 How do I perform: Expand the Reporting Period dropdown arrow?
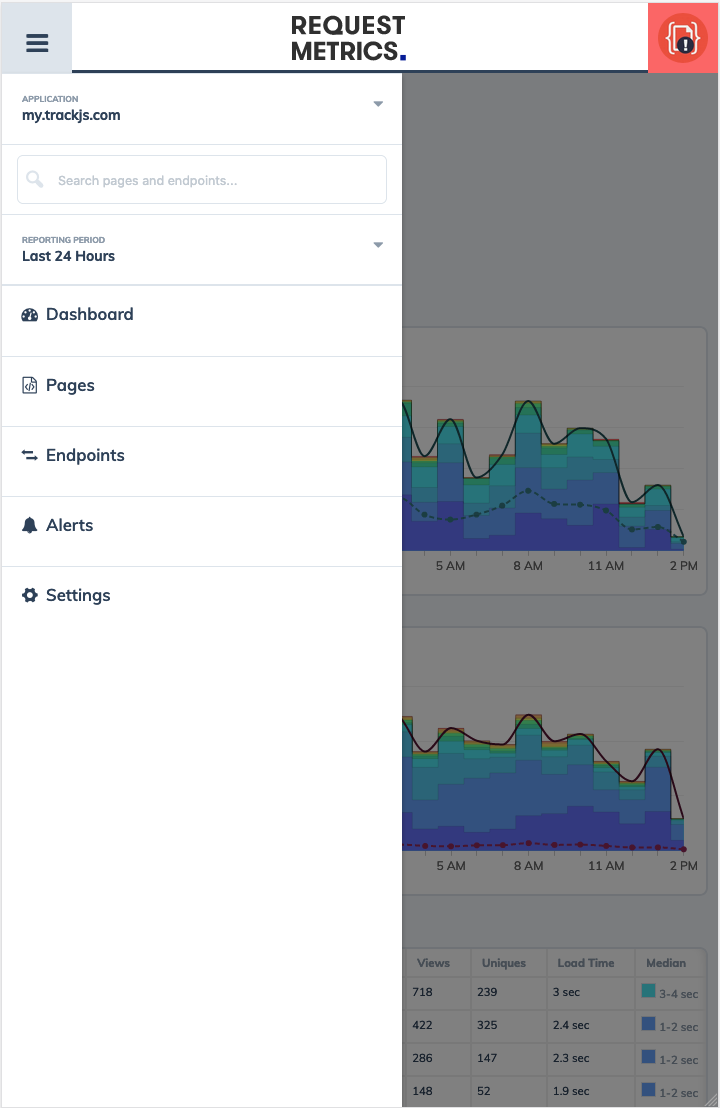point(378,244)
